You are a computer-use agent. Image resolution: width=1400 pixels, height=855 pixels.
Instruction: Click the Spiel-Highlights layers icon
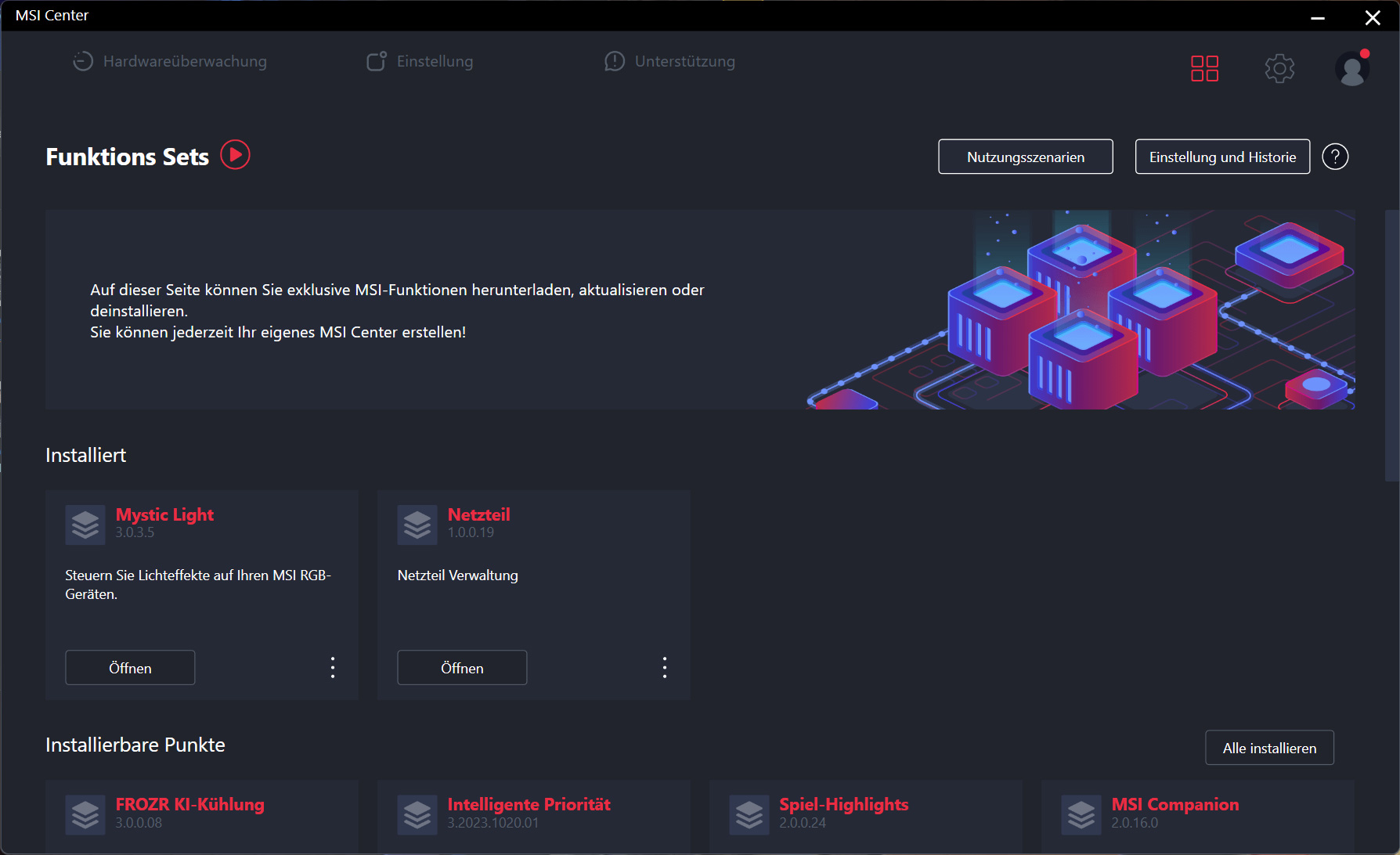tap(749, 814)
